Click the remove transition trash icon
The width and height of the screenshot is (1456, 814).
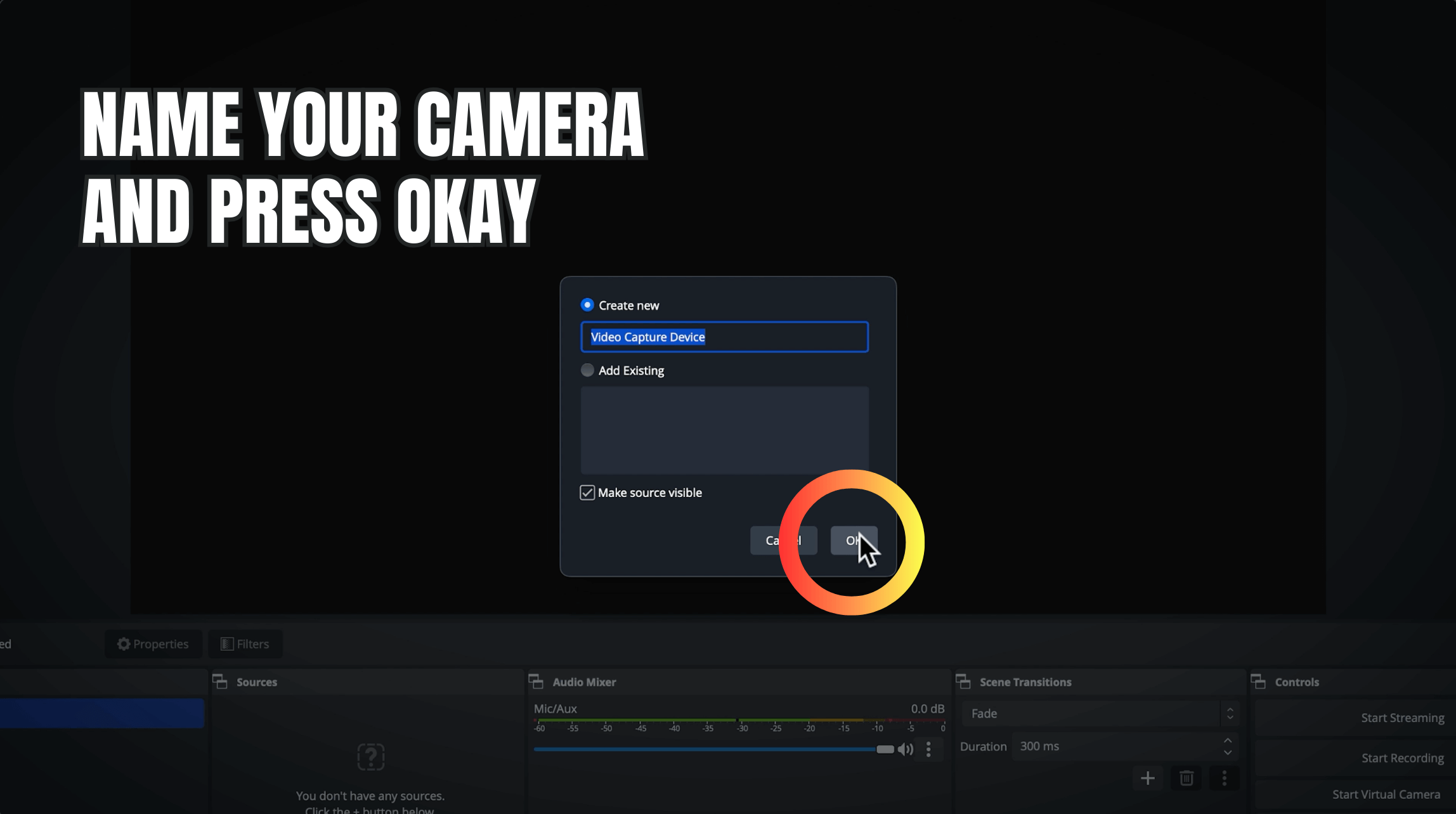point(1186,778)
